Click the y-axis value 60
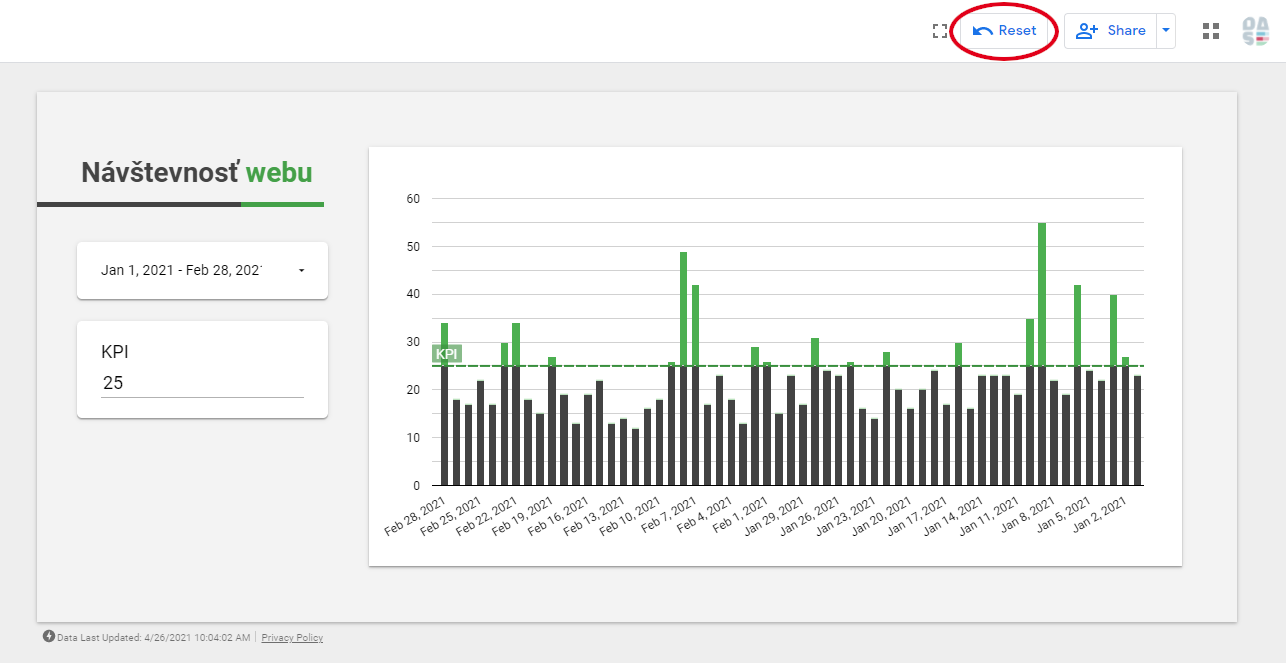1286x663 pixels. click(413, 198)
